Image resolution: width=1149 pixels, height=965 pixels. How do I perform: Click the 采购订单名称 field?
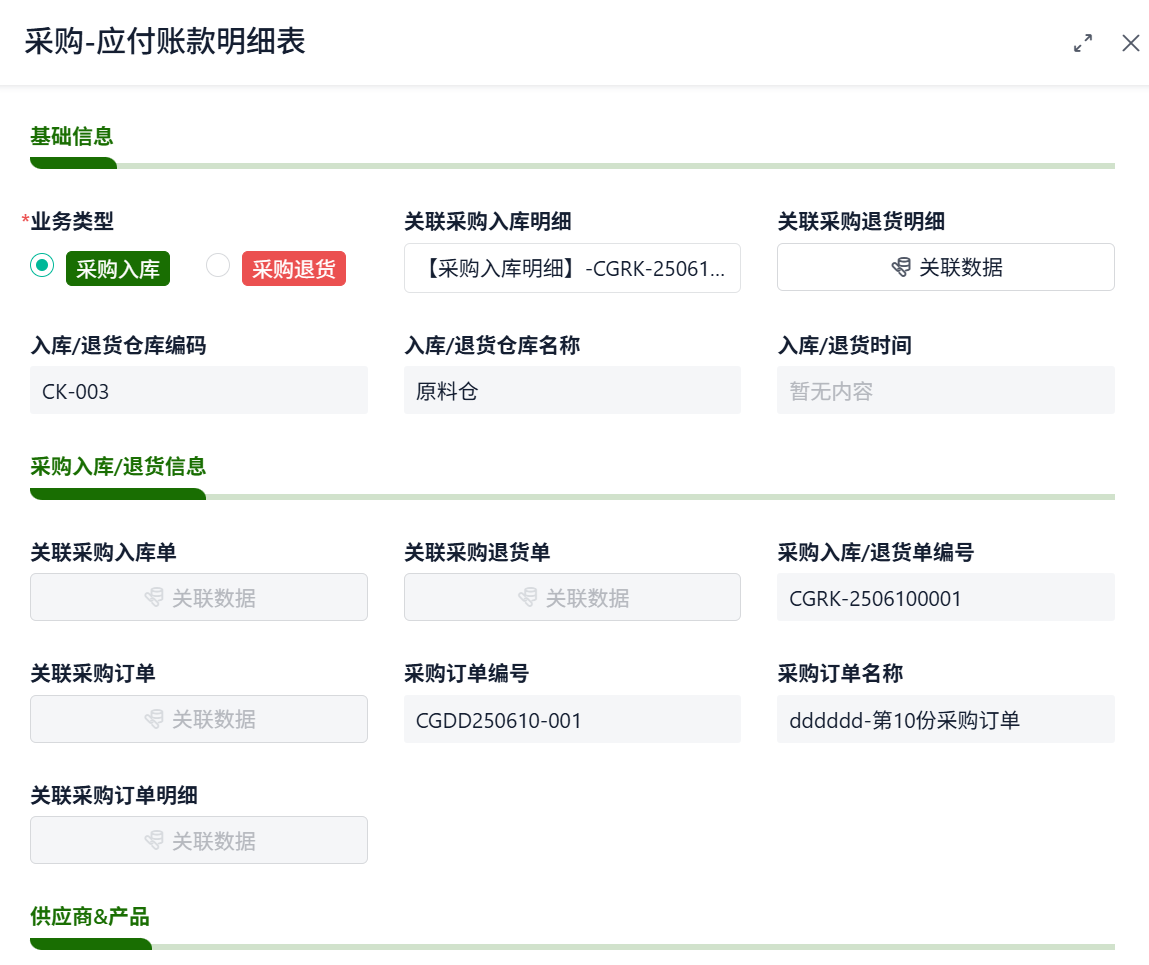click(x=945, y=720)
